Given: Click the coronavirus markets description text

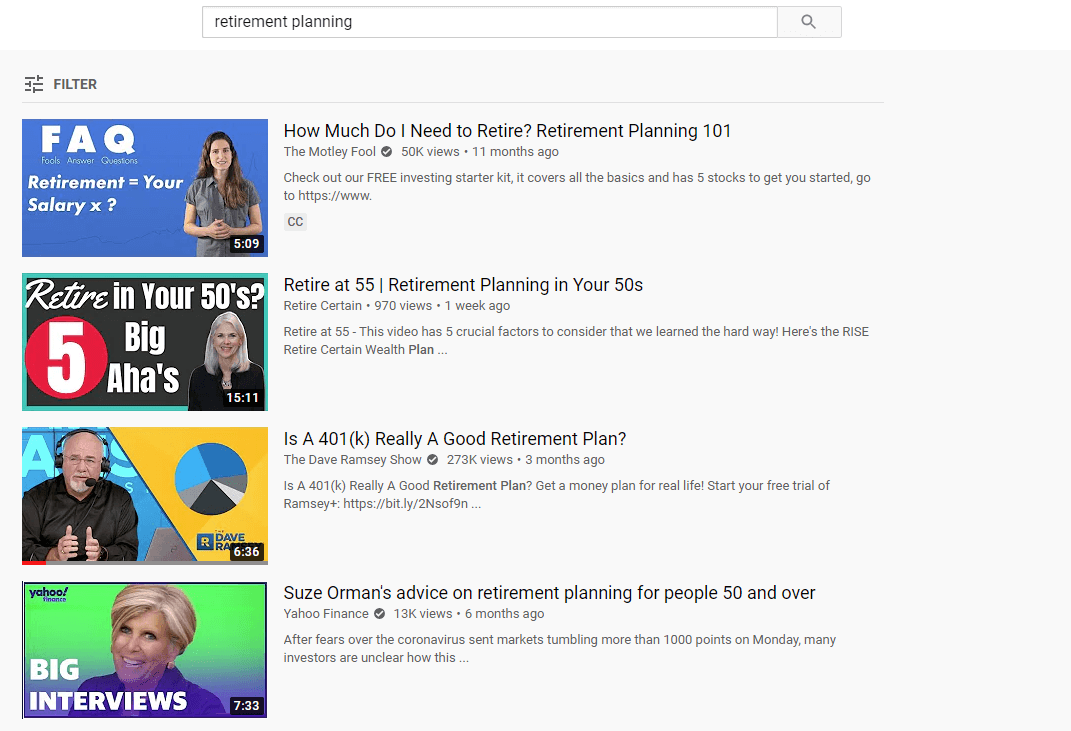Looking at the screenshot, I should tap(559, 648).
